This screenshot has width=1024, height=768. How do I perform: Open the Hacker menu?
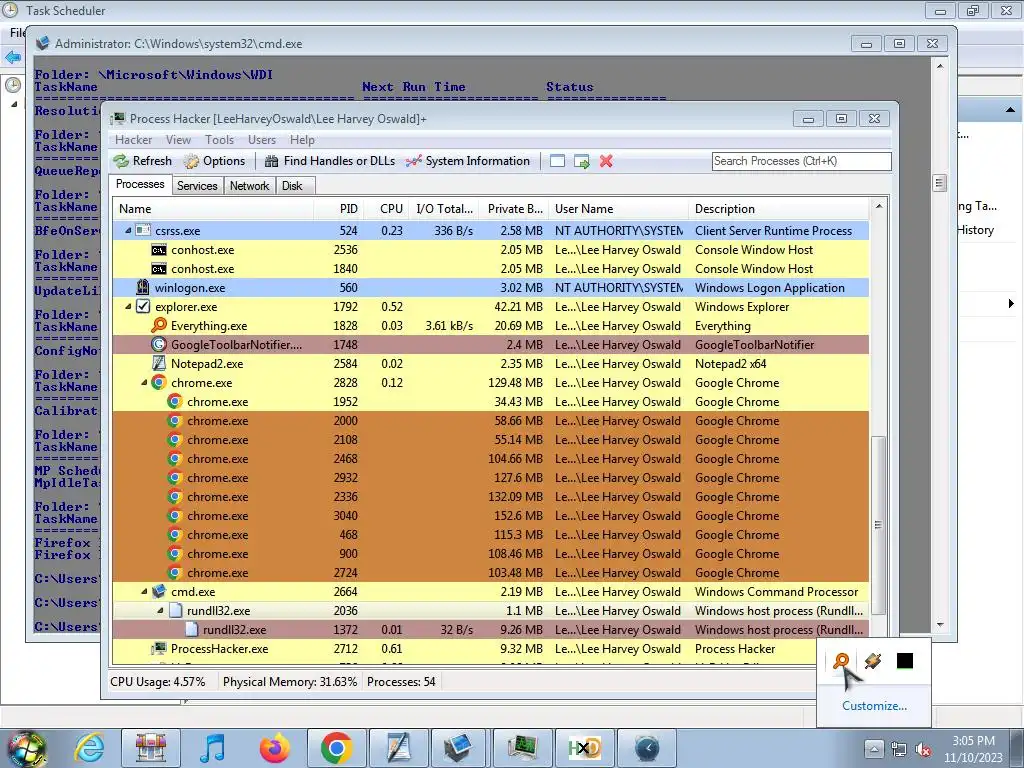133,140
